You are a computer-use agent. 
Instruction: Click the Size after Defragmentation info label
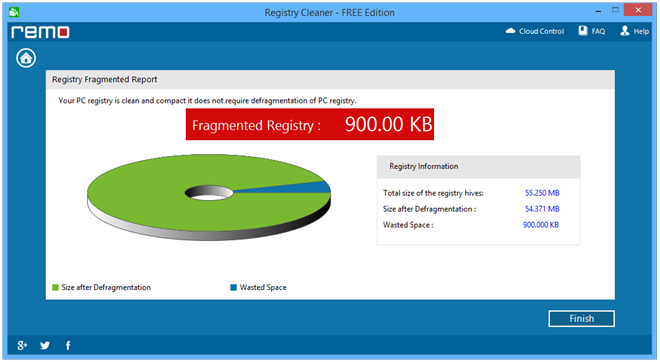coord(429,209)
